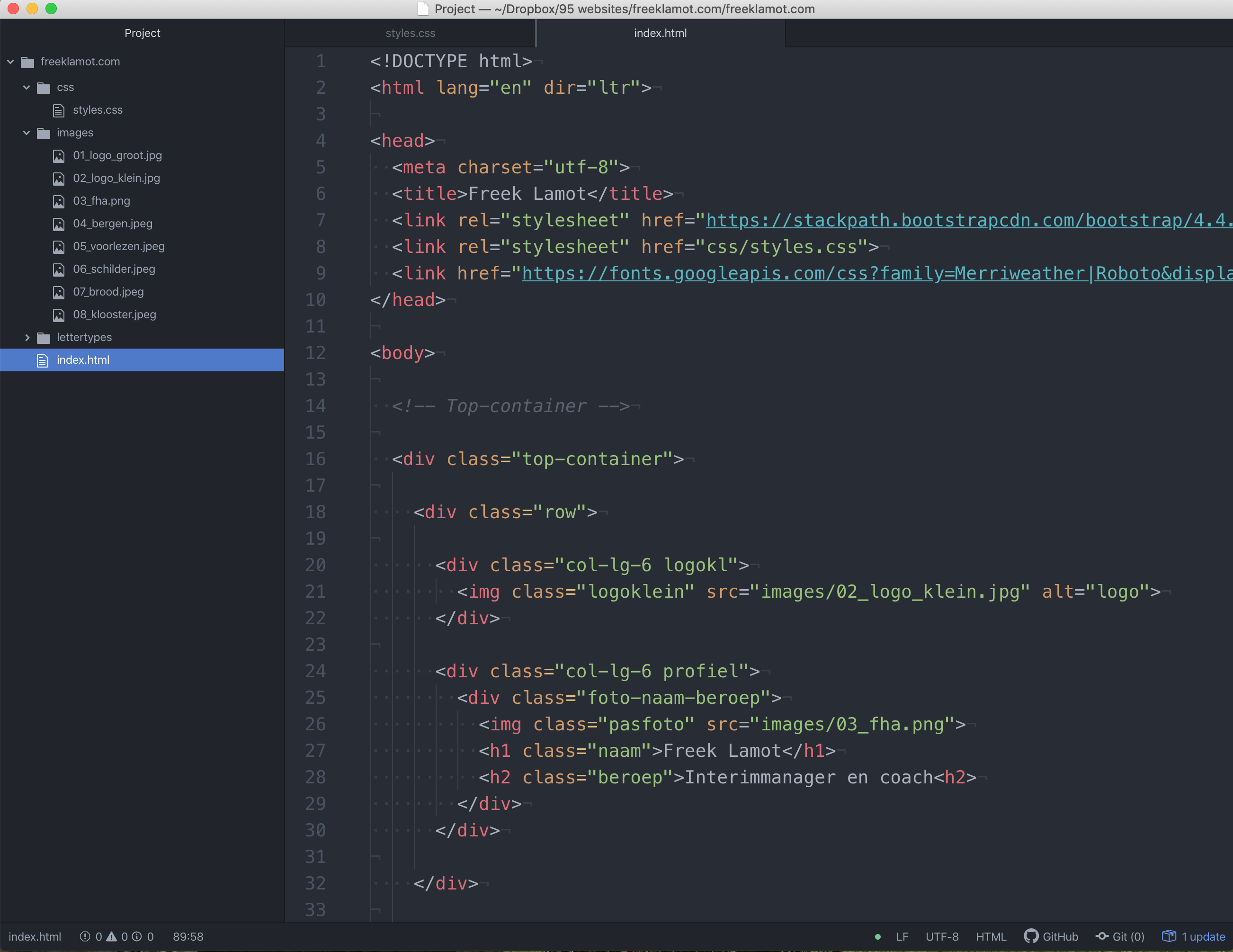Expand the lettertypes folder
Screen dimensions: 1233x952
point(27,337)
